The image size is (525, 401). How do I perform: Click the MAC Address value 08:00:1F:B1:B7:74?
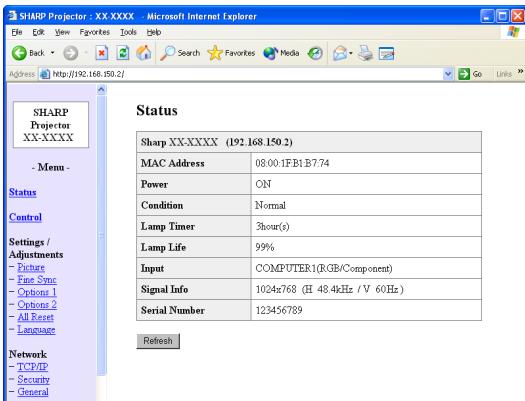[x=292, y=163]
